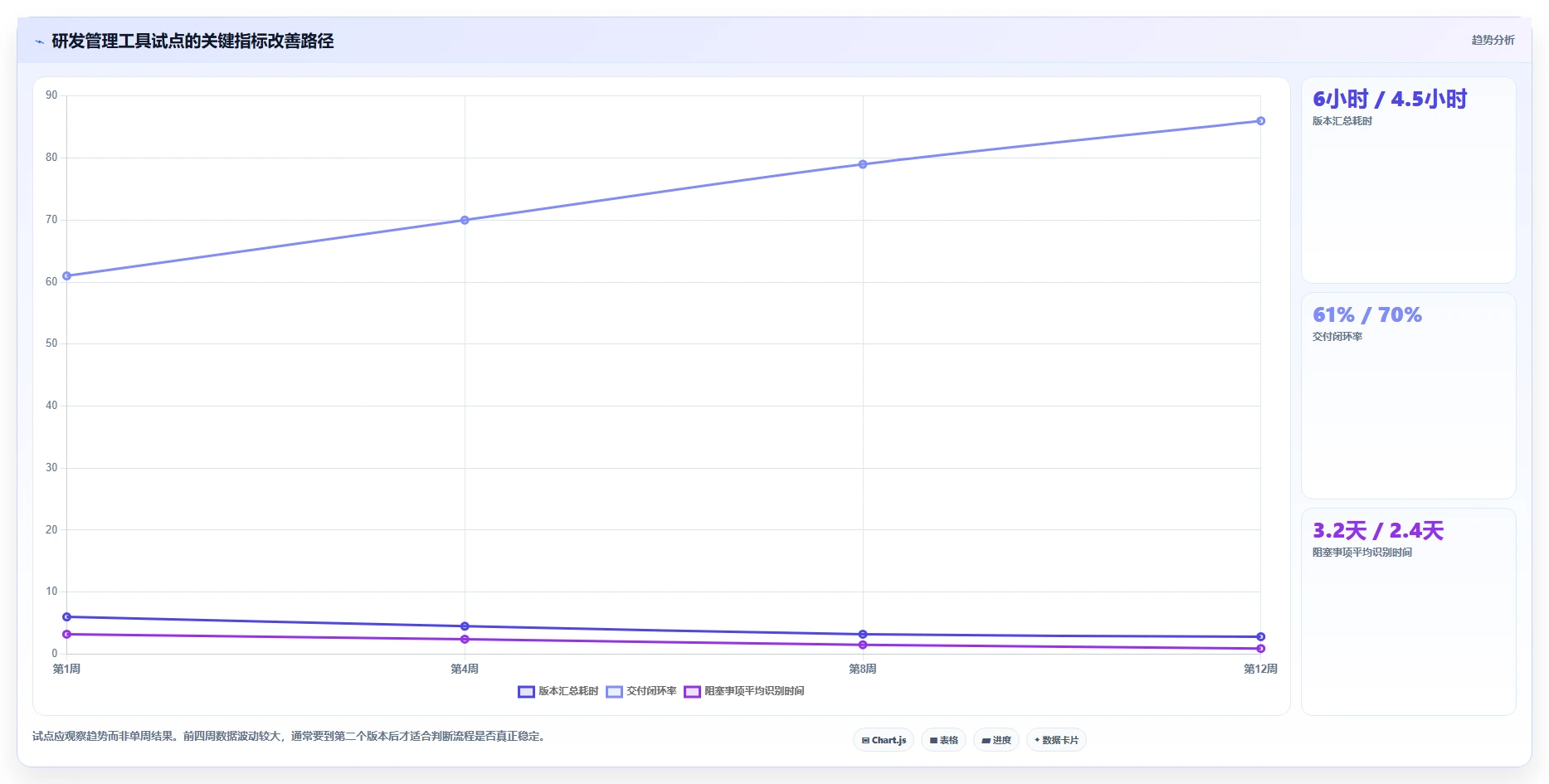
Task: Click the 阻塞事项平均识别时间 caption in the third card
Action: tap(1362, 553)
